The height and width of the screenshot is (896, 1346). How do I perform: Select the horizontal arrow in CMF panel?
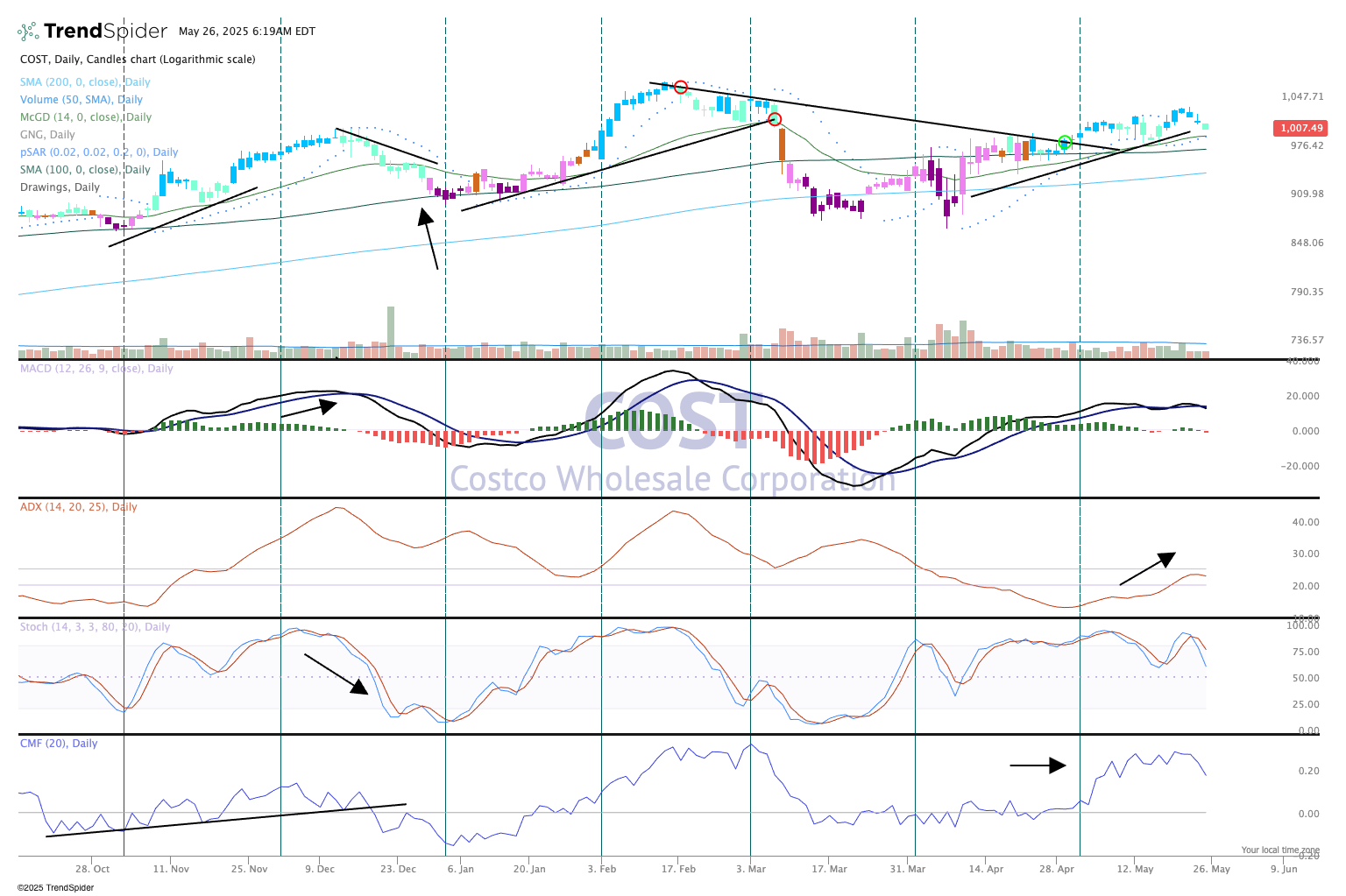1038,765
